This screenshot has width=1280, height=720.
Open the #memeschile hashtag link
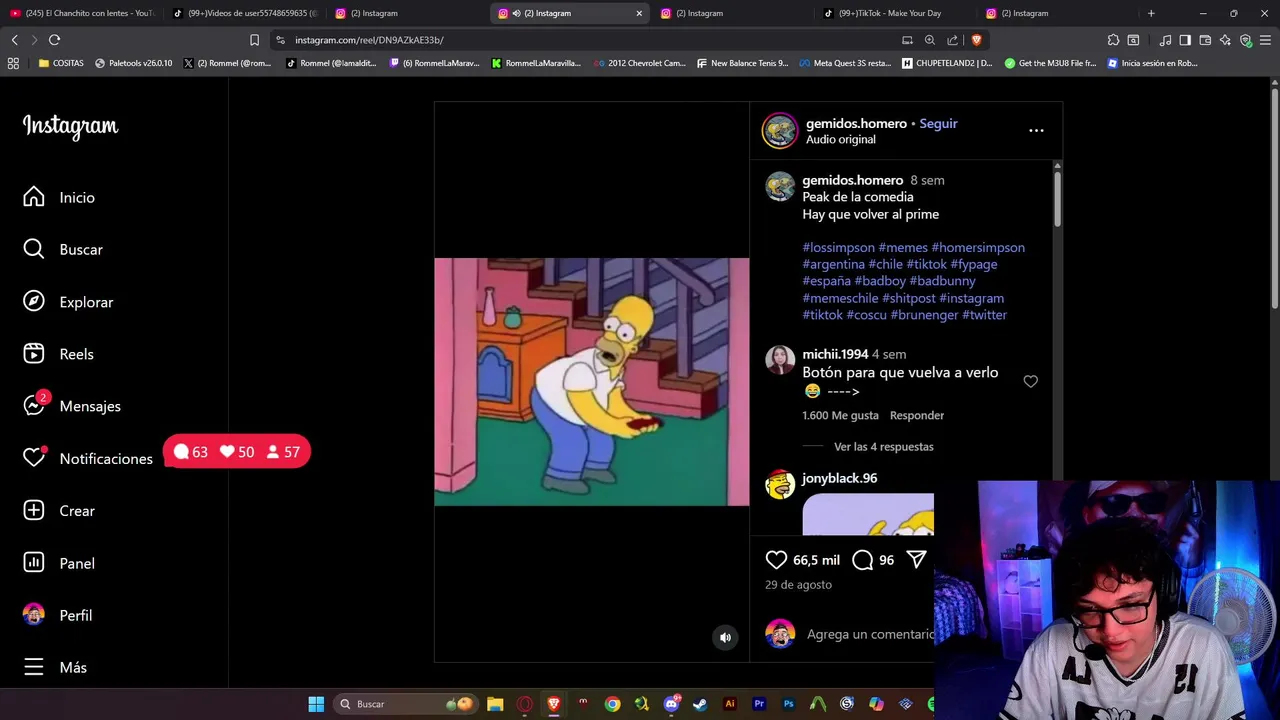(840, 298)
